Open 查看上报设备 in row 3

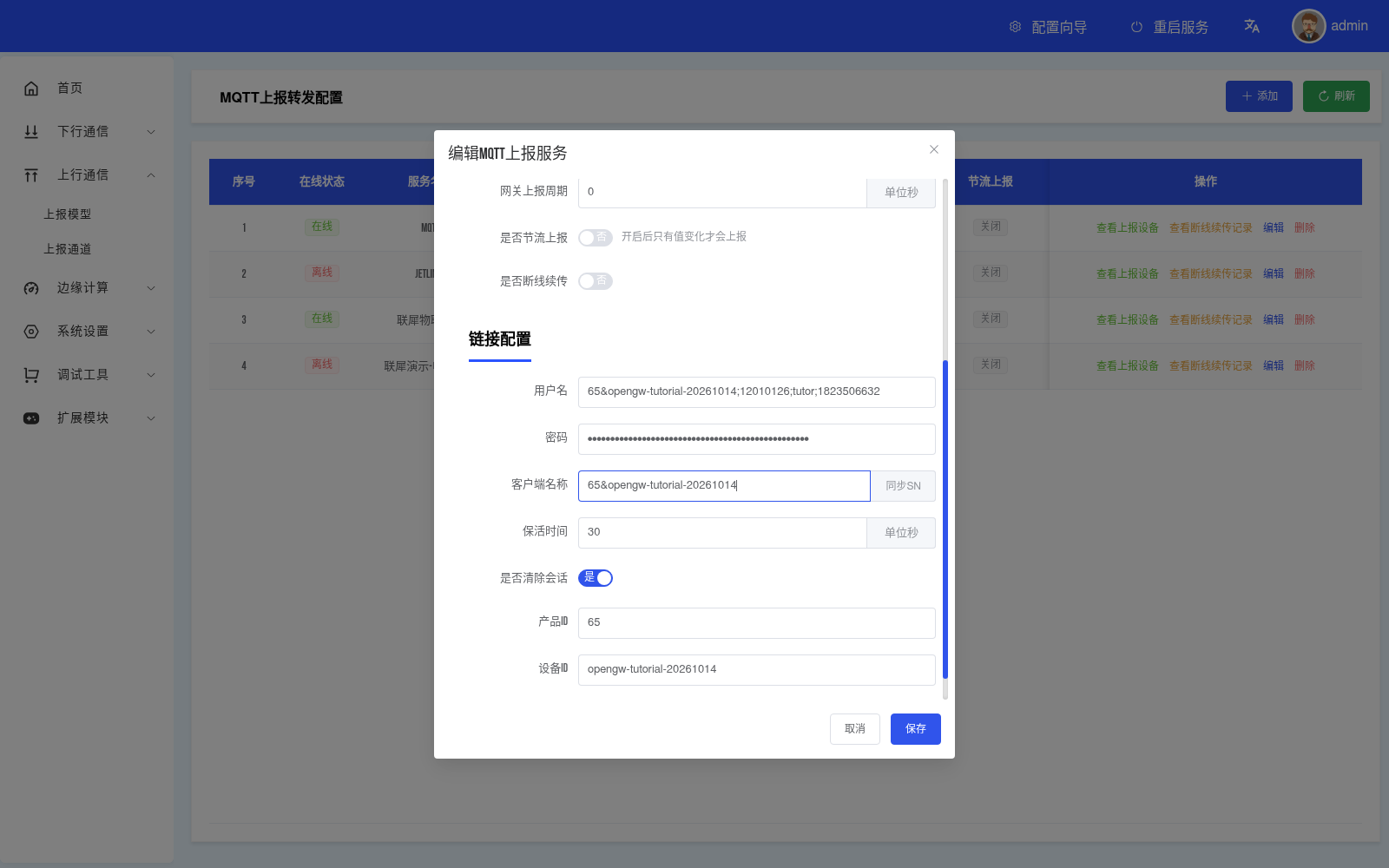tap(1128, 319)
